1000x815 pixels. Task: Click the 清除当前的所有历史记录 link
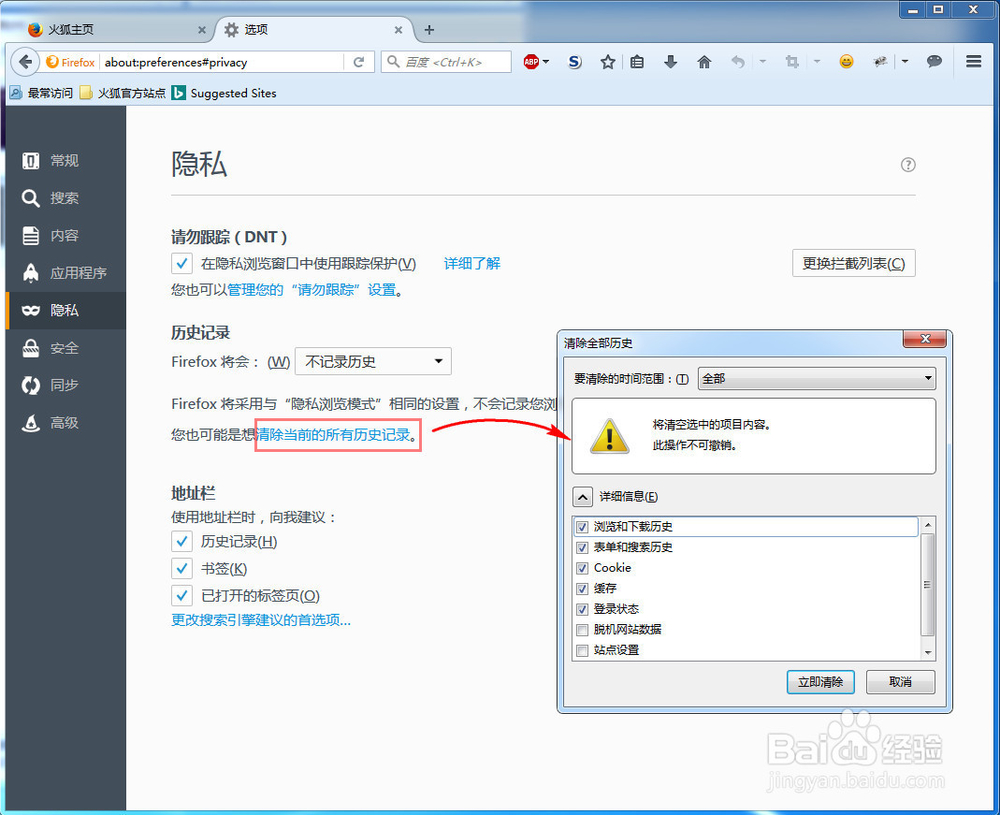(334, 435)
